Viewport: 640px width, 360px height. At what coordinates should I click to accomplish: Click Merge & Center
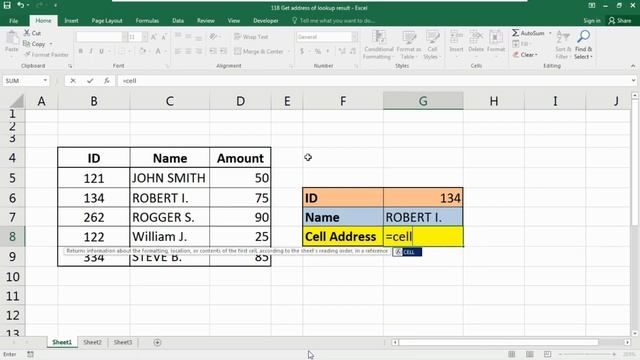pos(259,51)
